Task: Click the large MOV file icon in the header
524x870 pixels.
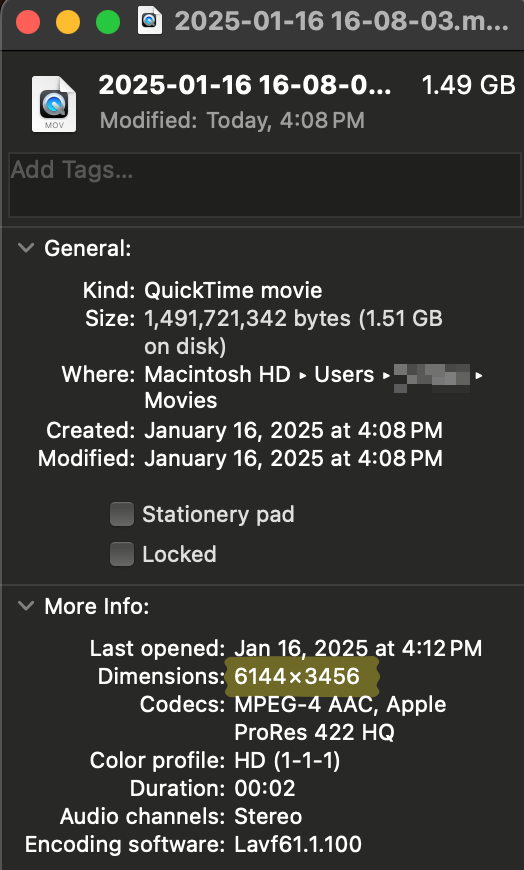Action: coord(53,104)
